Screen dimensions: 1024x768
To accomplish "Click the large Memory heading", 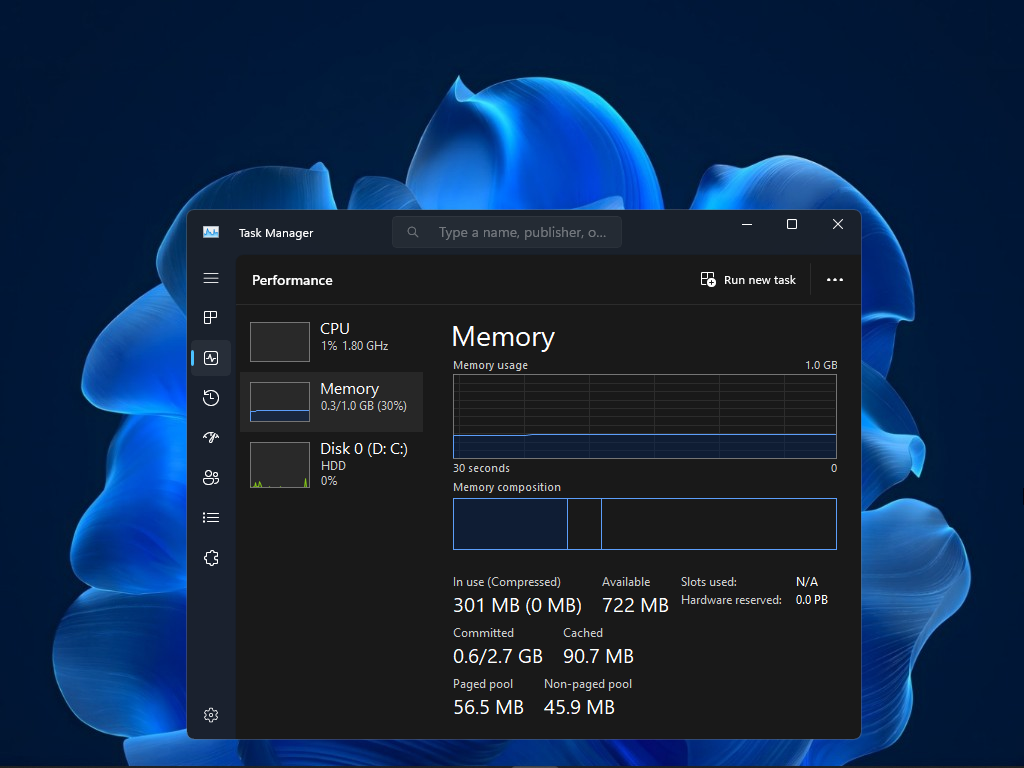I will (x=503, y=337).
